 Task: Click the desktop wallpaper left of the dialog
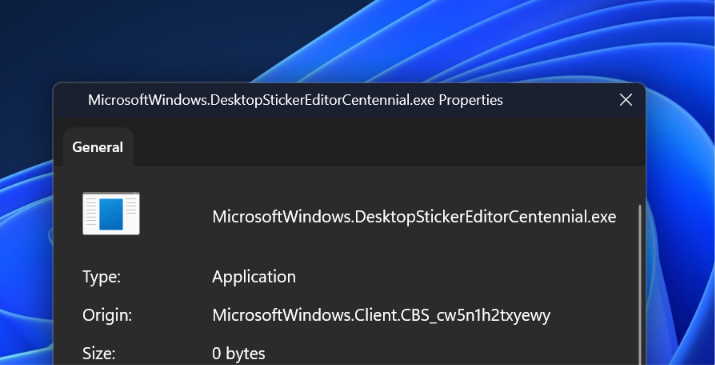point(26,251)
